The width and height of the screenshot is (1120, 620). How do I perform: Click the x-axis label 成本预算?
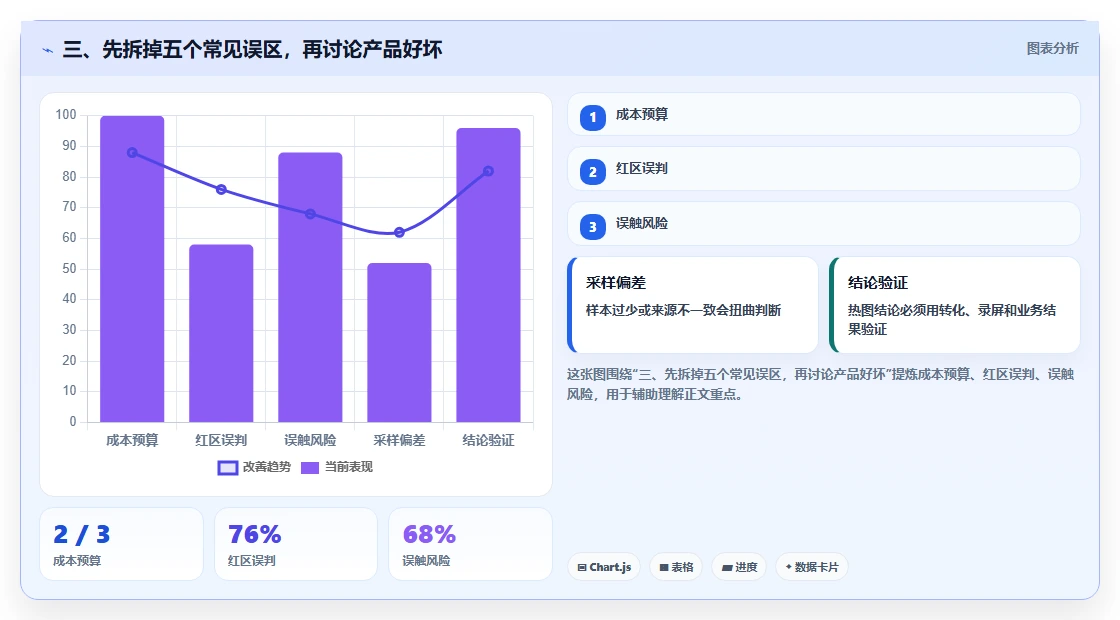tap(132, 440)
